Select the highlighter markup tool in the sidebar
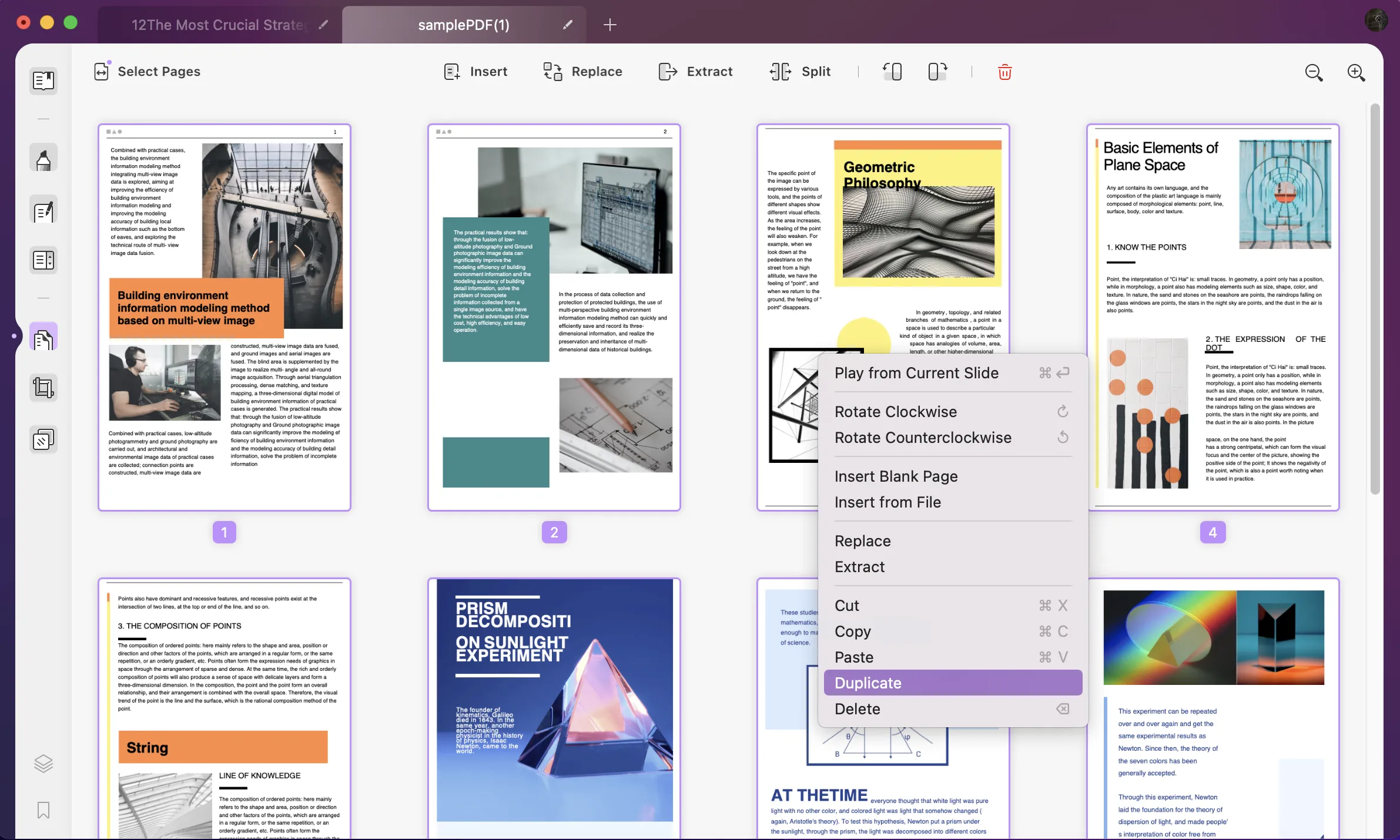This screenshot has width=1400, height=840. point(43,157)
